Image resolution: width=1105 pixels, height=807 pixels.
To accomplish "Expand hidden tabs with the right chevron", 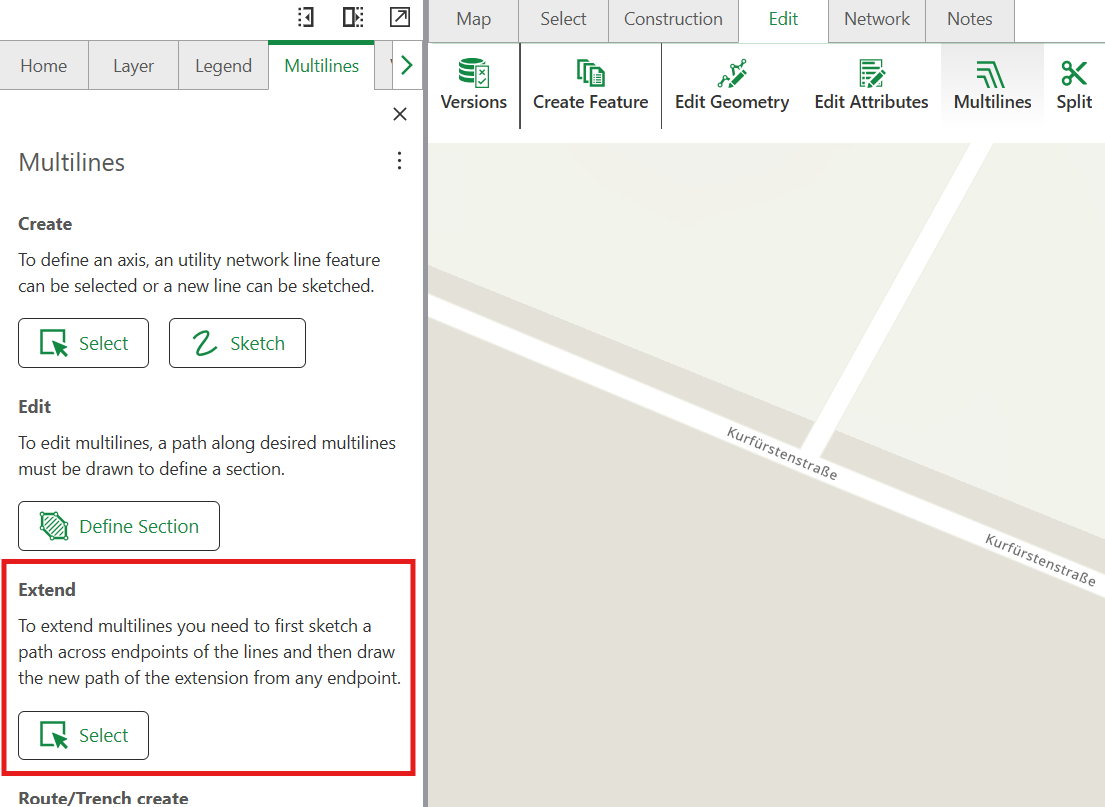I will pyautogui.click(x=407, y=64).
